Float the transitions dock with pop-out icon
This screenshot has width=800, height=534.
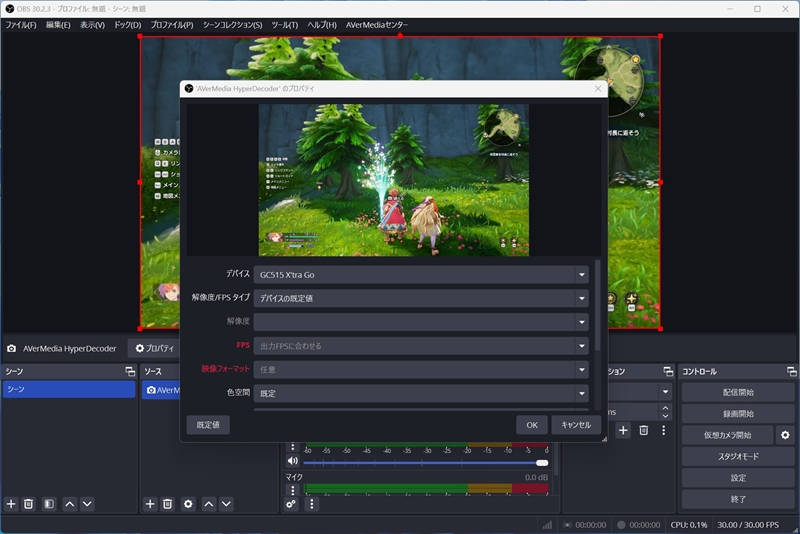[x=668, y=371]
